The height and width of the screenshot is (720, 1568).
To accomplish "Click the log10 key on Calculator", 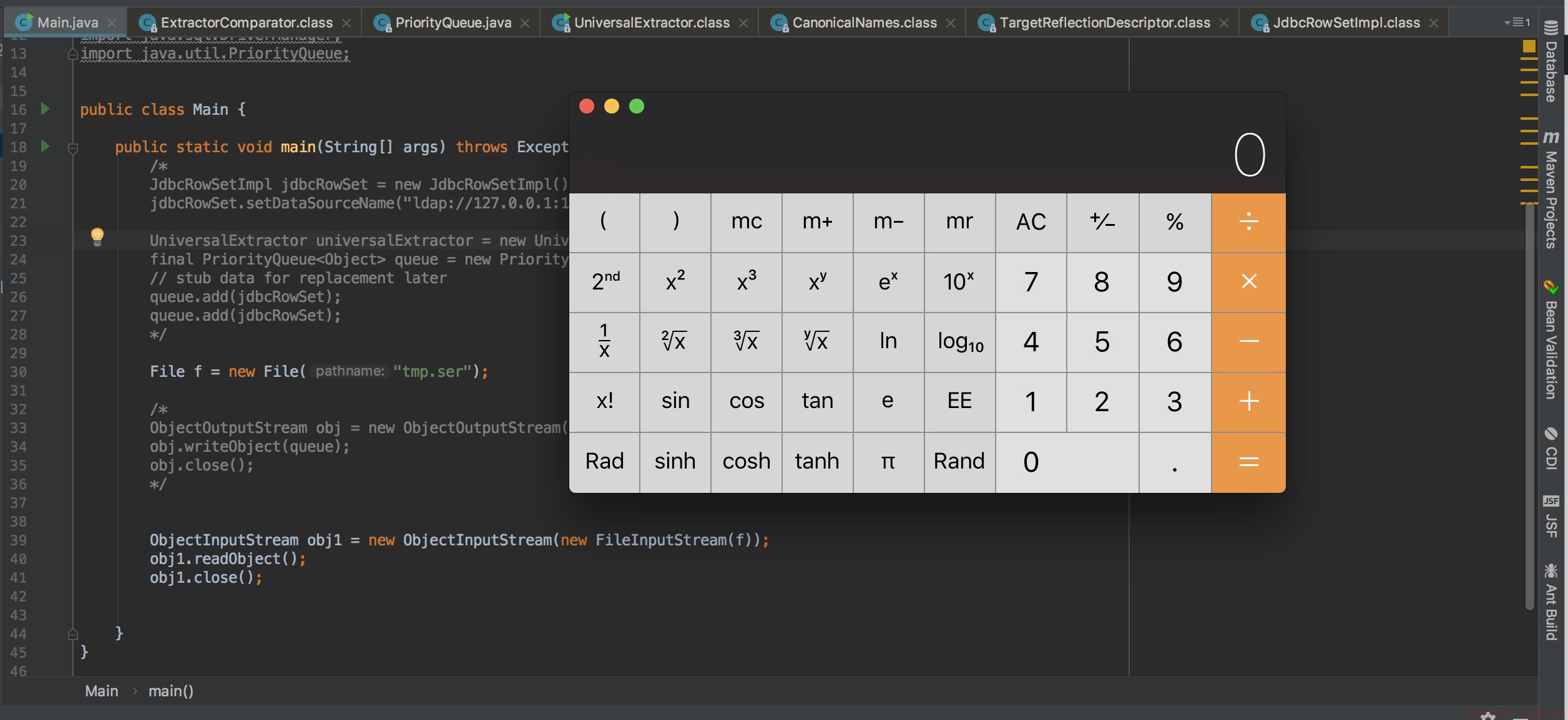I will click(959, 342).
